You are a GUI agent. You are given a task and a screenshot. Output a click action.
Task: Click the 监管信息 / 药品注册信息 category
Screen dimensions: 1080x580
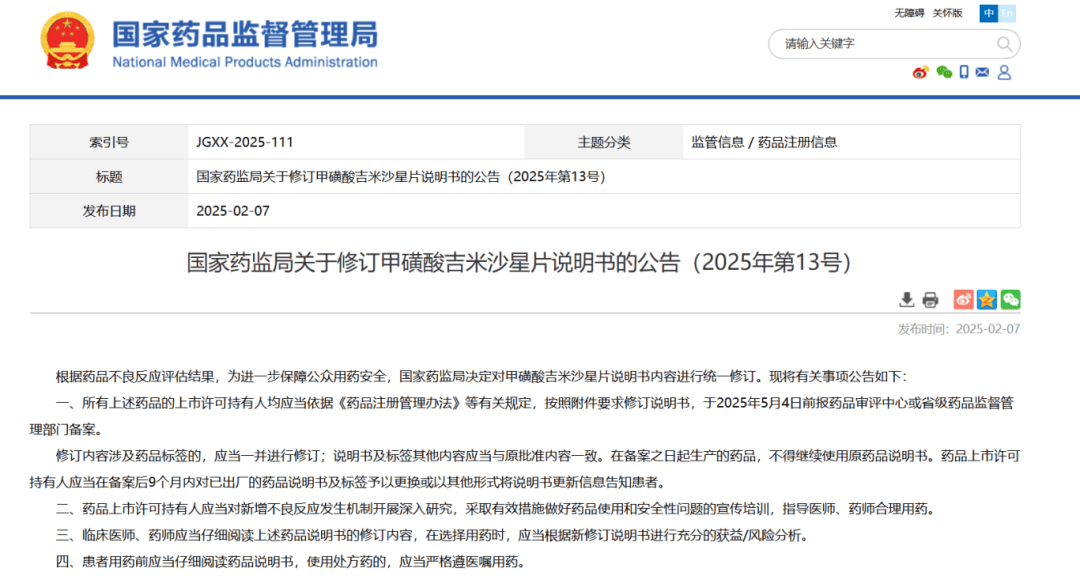[764, 142]
